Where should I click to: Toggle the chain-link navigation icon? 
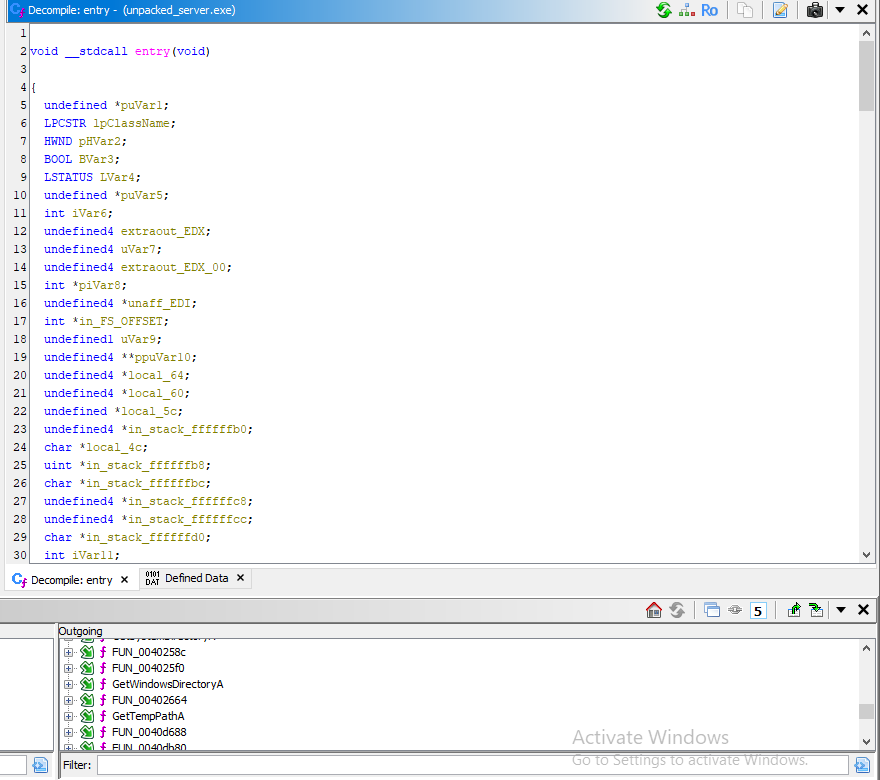coord(735,610)
